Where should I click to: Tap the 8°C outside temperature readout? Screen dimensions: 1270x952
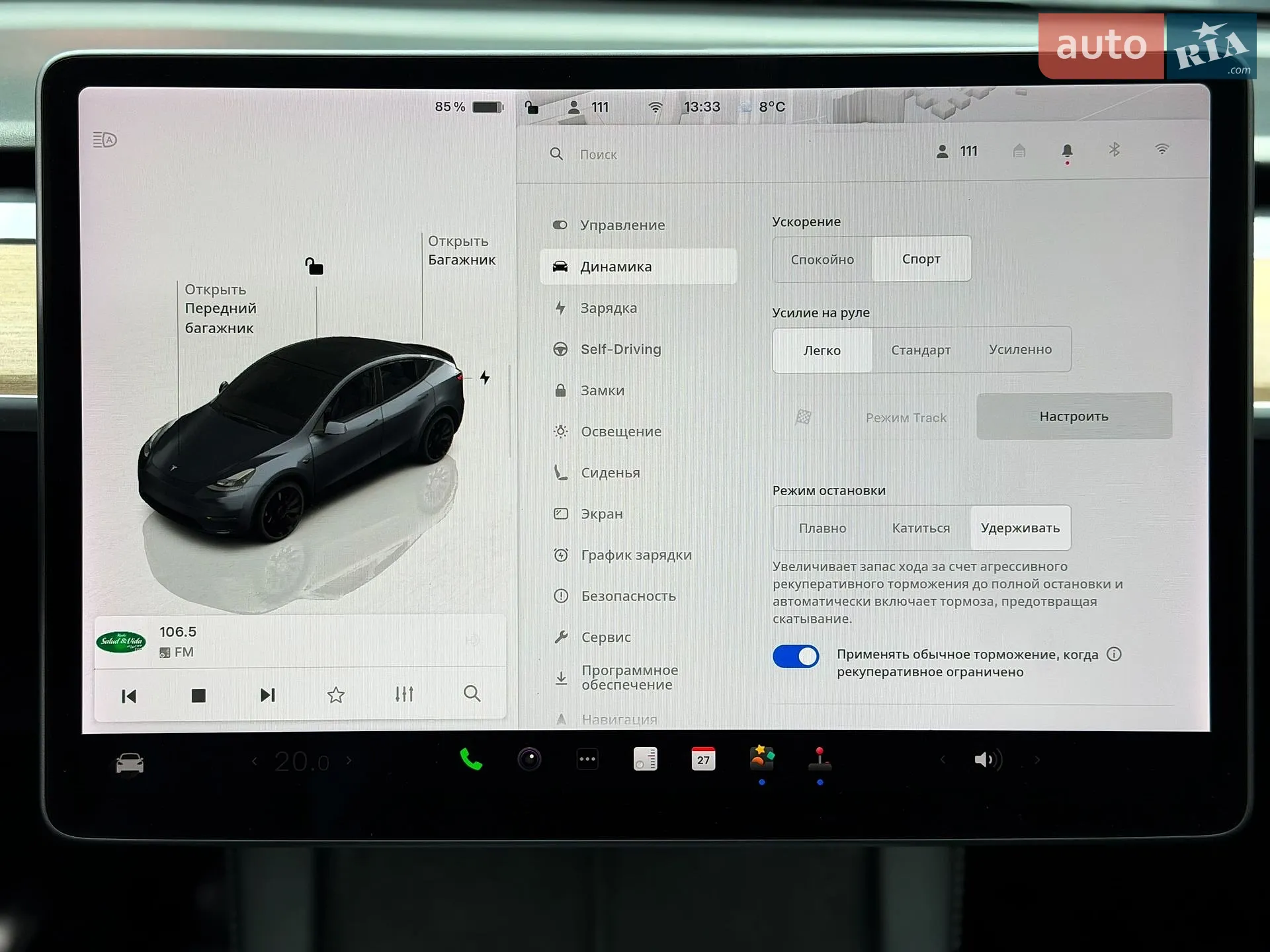point(771,106)
